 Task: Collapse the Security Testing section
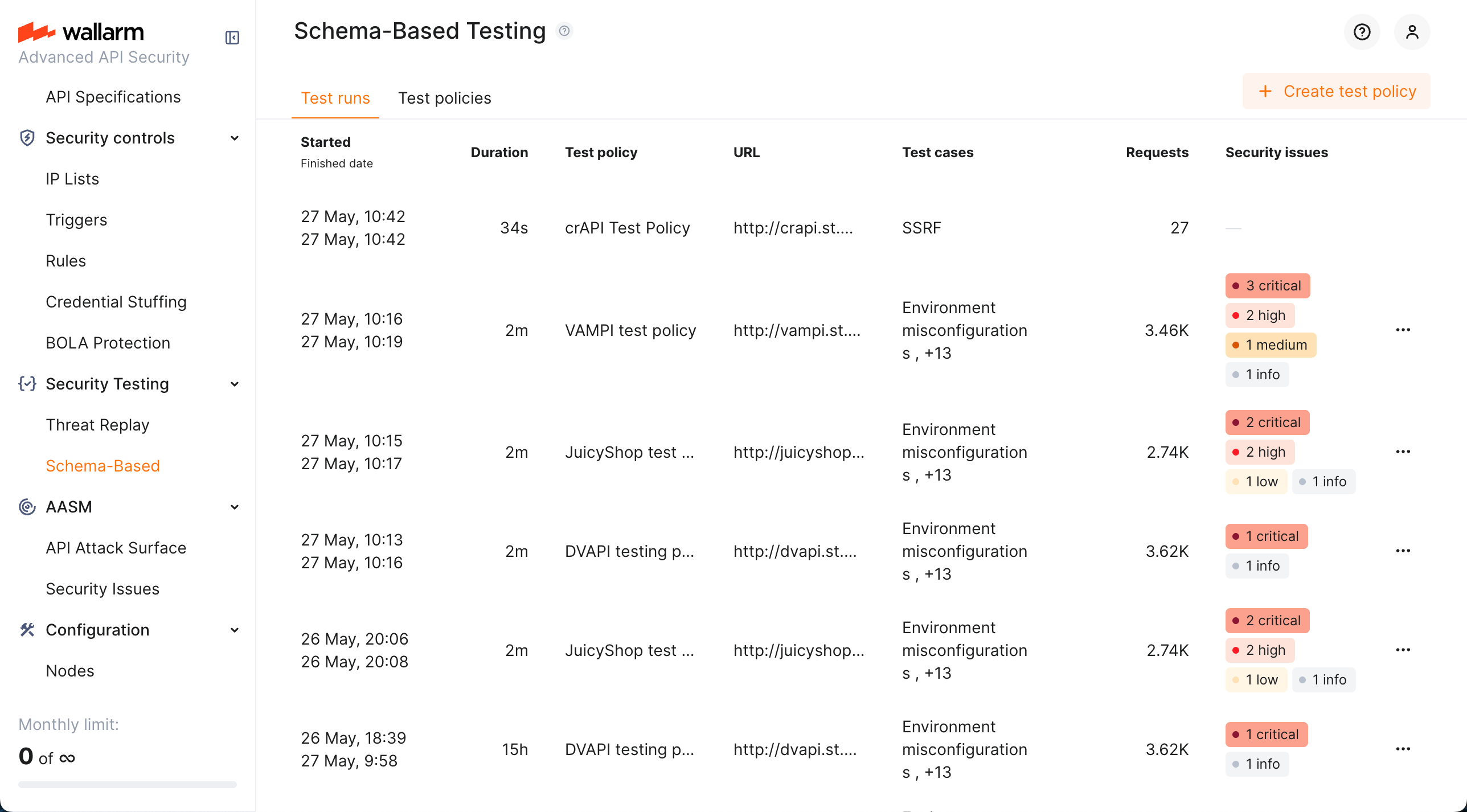click(234, 384)
